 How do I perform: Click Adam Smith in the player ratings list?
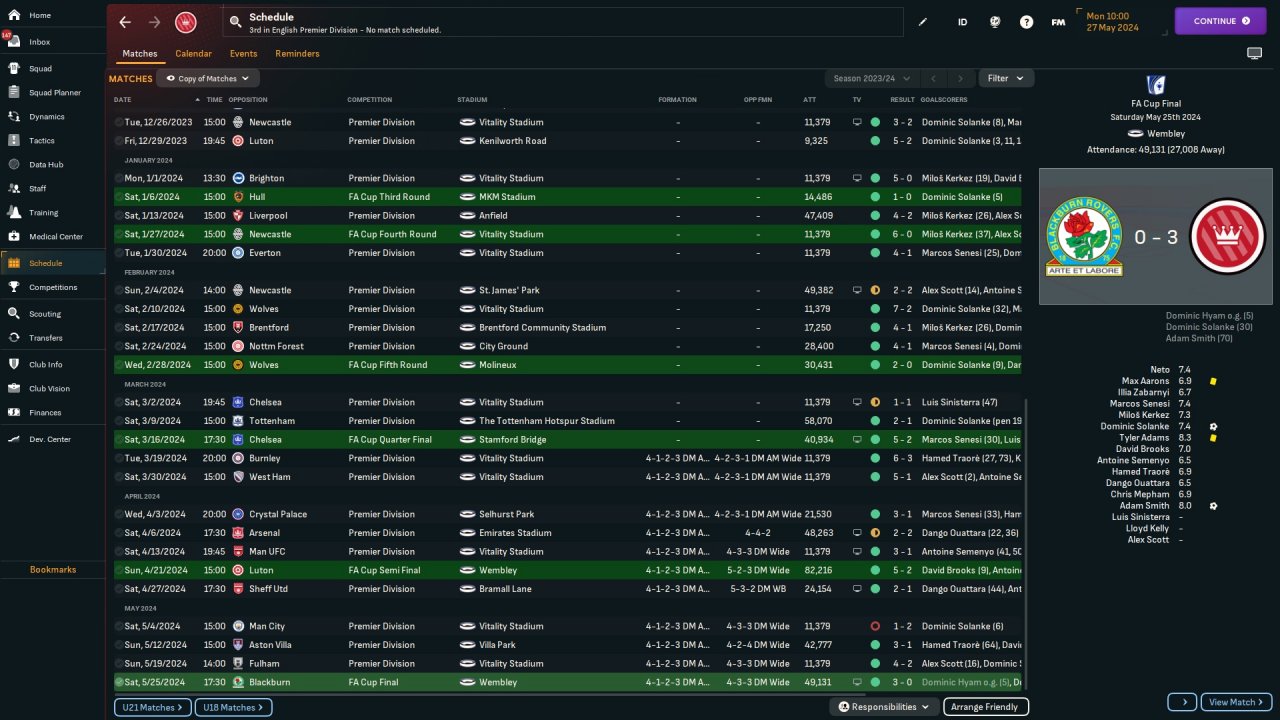pyautogui.click(x=1146, y=506)
